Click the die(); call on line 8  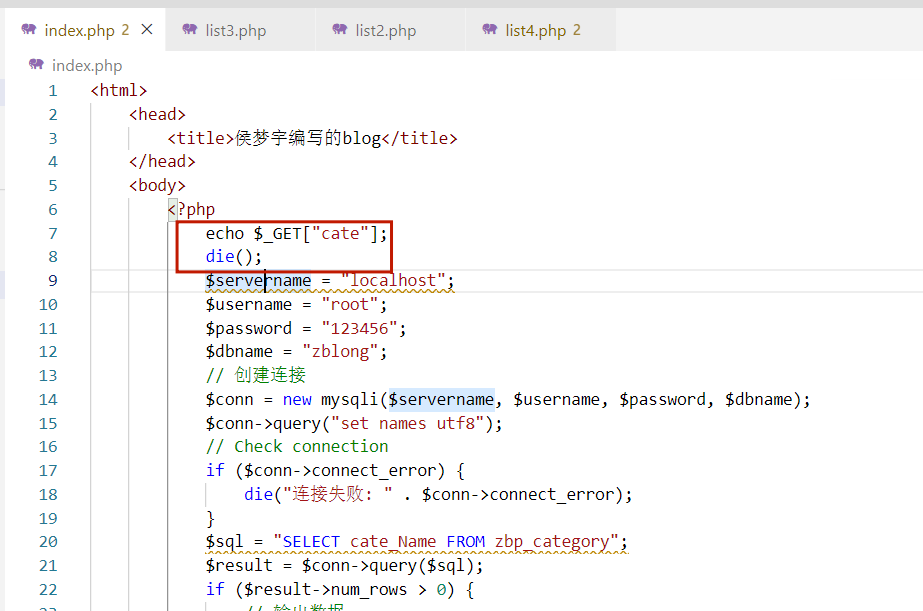[x=234, y=257]
